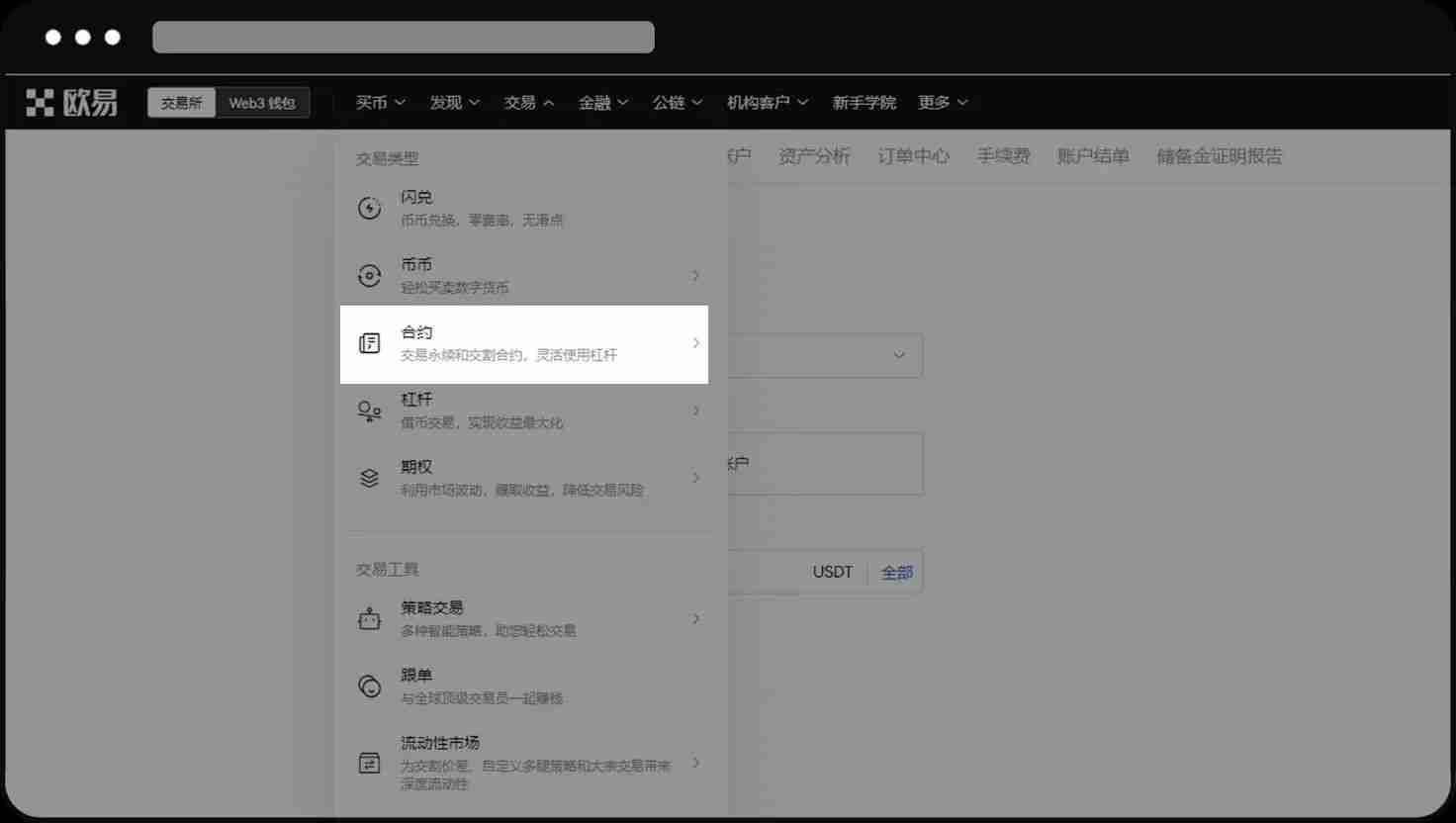1456x823 pixels.
Task: Open the 订单中心 page
Action: click(x=913, y=155)
